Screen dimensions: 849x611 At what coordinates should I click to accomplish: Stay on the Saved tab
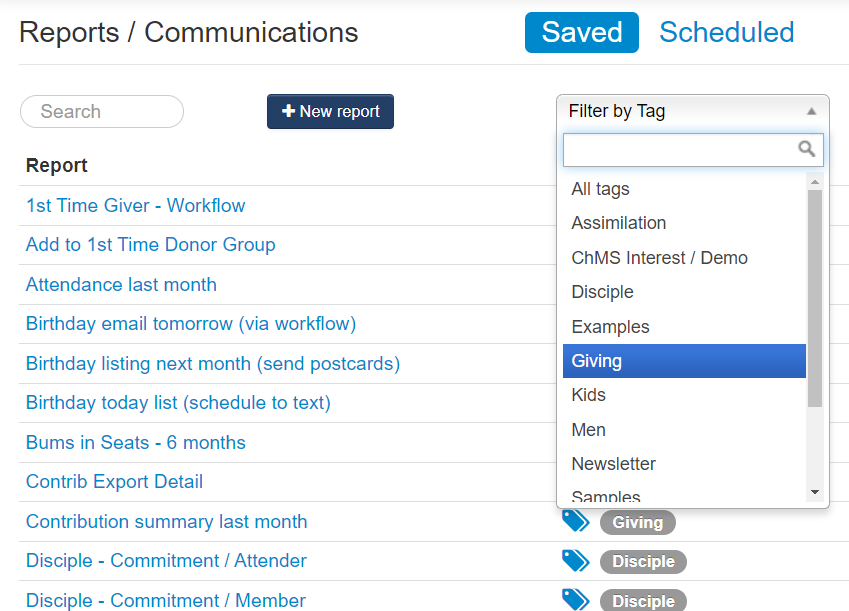581,32
